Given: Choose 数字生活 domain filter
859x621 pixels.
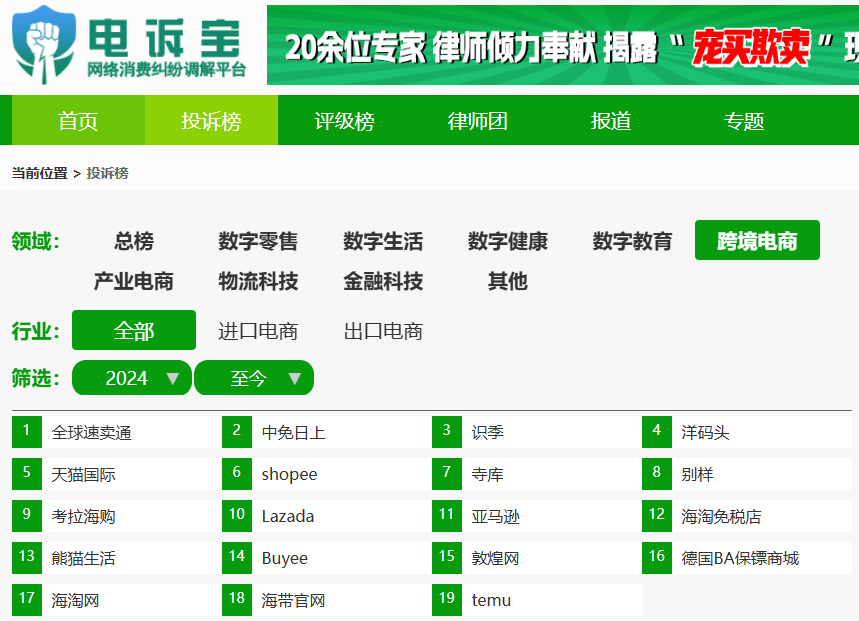Looking at the screenshot, I should [383, 241].
